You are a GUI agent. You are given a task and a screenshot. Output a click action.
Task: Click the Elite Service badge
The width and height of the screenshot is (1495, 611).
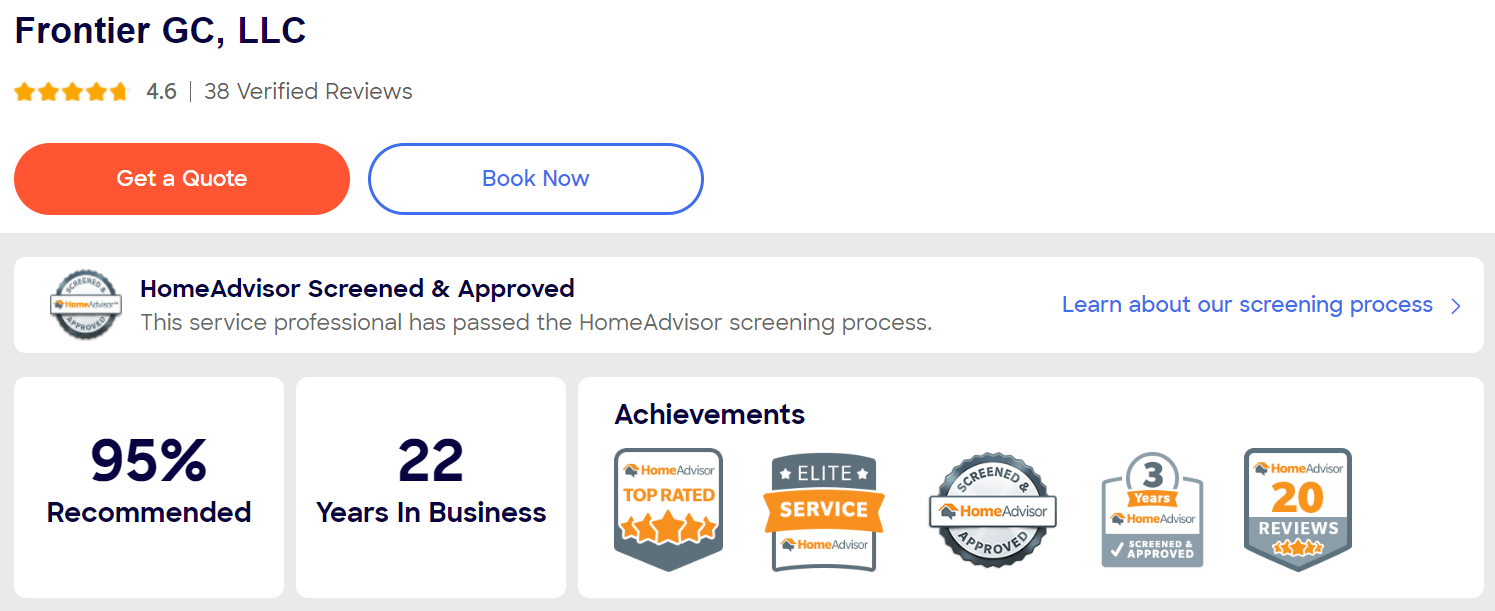pos(823,512)
